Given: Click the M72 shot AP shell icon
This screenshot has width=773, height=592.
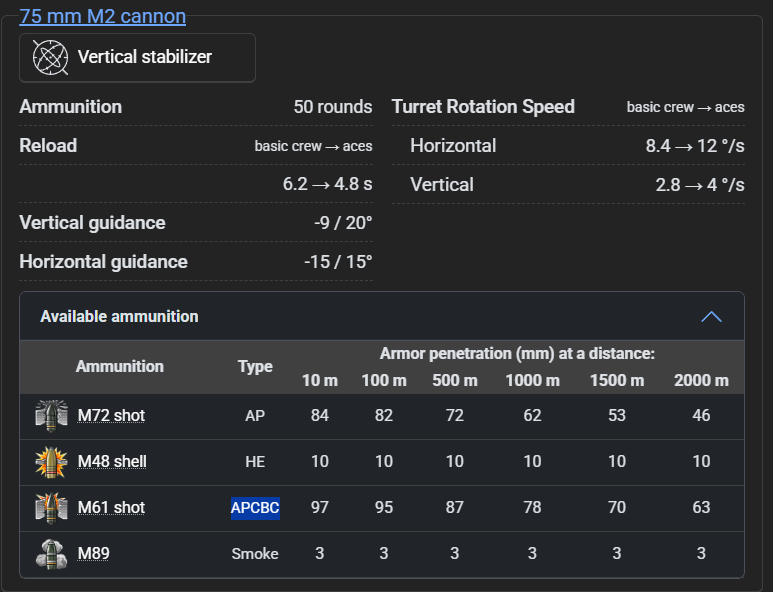Looking at the screenshot, I should click(51, 416).
